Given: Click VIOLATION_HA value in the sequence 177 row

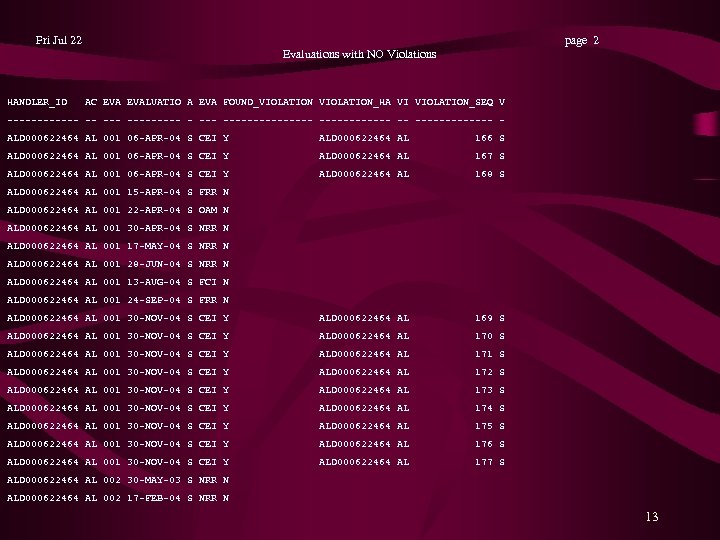Looking at the screenshot, I should 354,462.
